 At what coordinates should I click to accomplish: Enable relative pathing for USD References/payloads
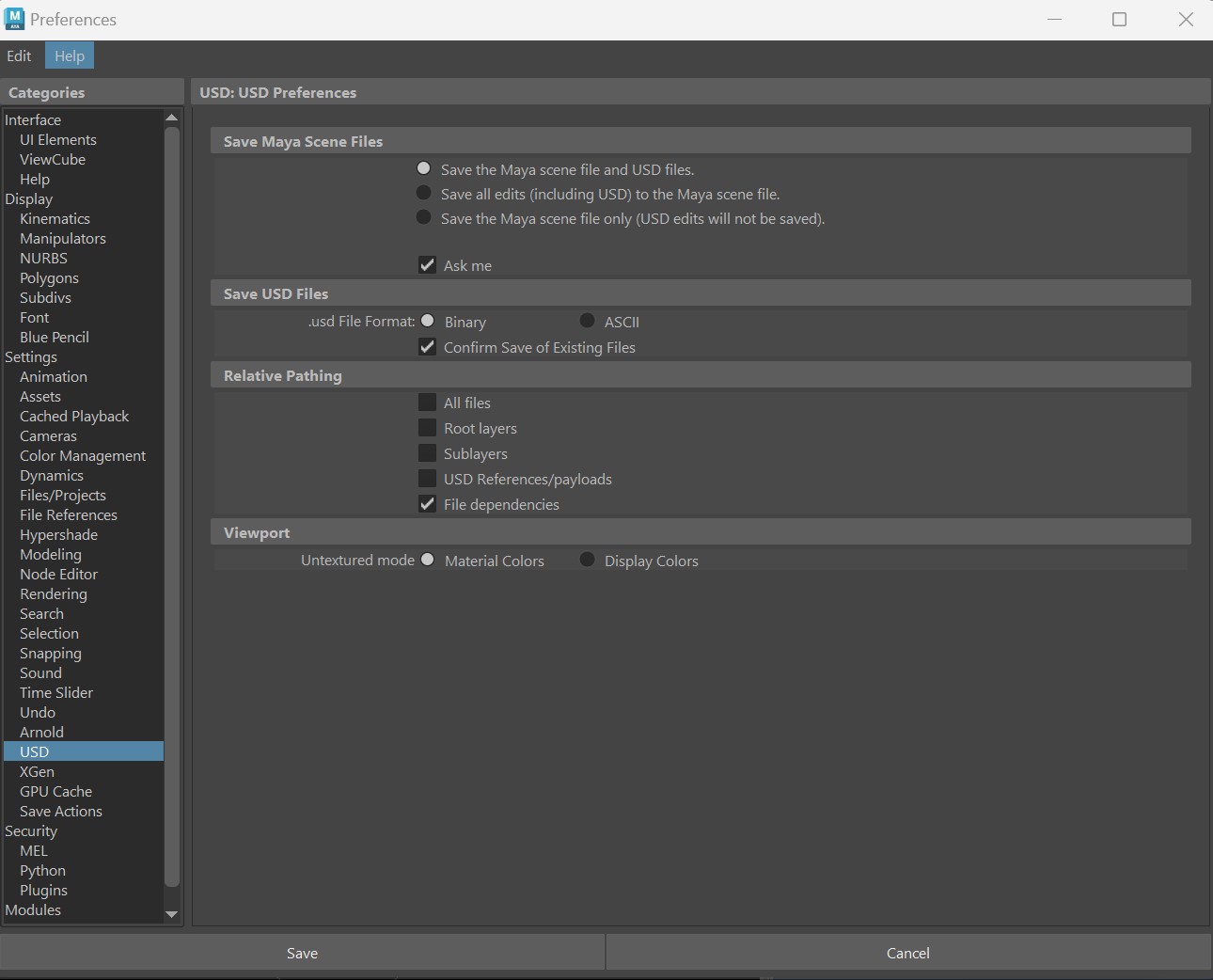coord(427,479)
